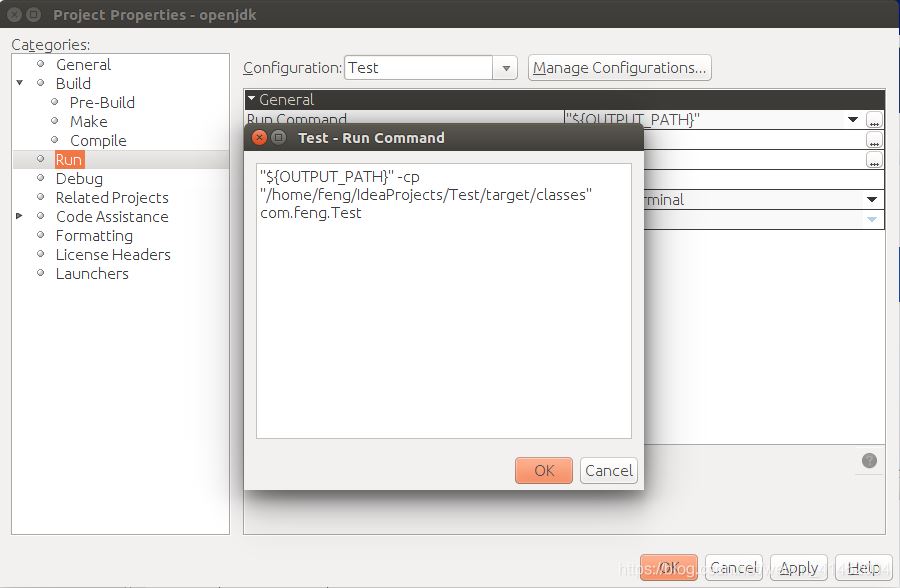Click Manage Configurations button

(619, 68)
